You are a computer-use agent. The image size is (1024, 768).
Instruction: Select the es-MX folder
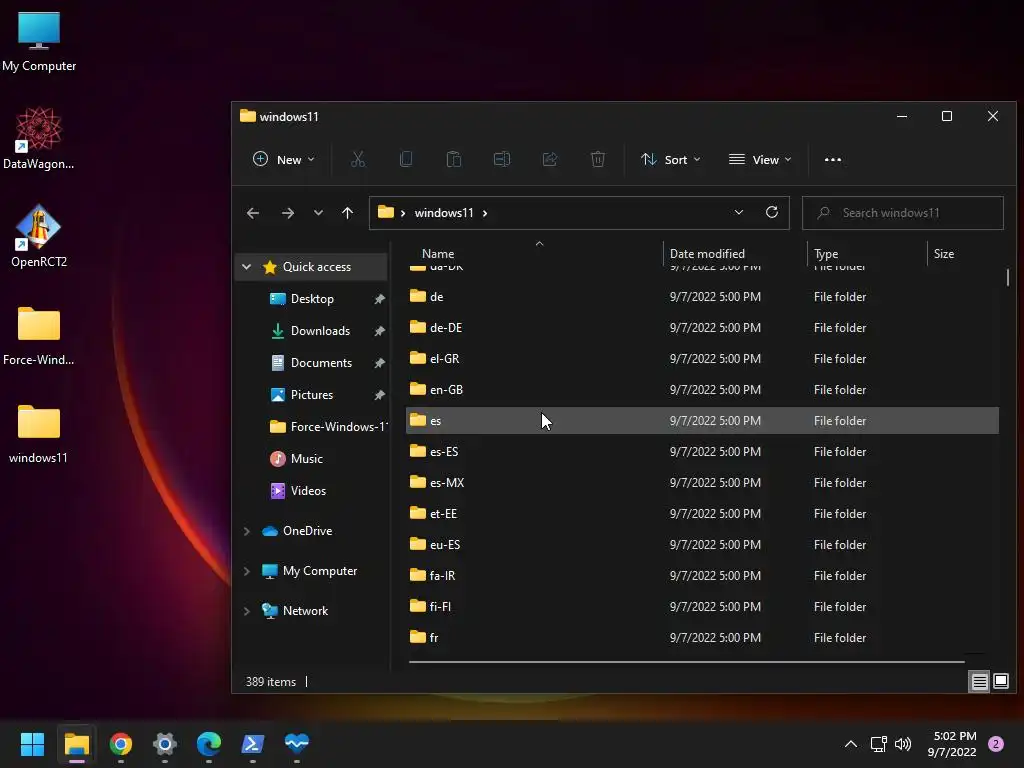(702, 483)
